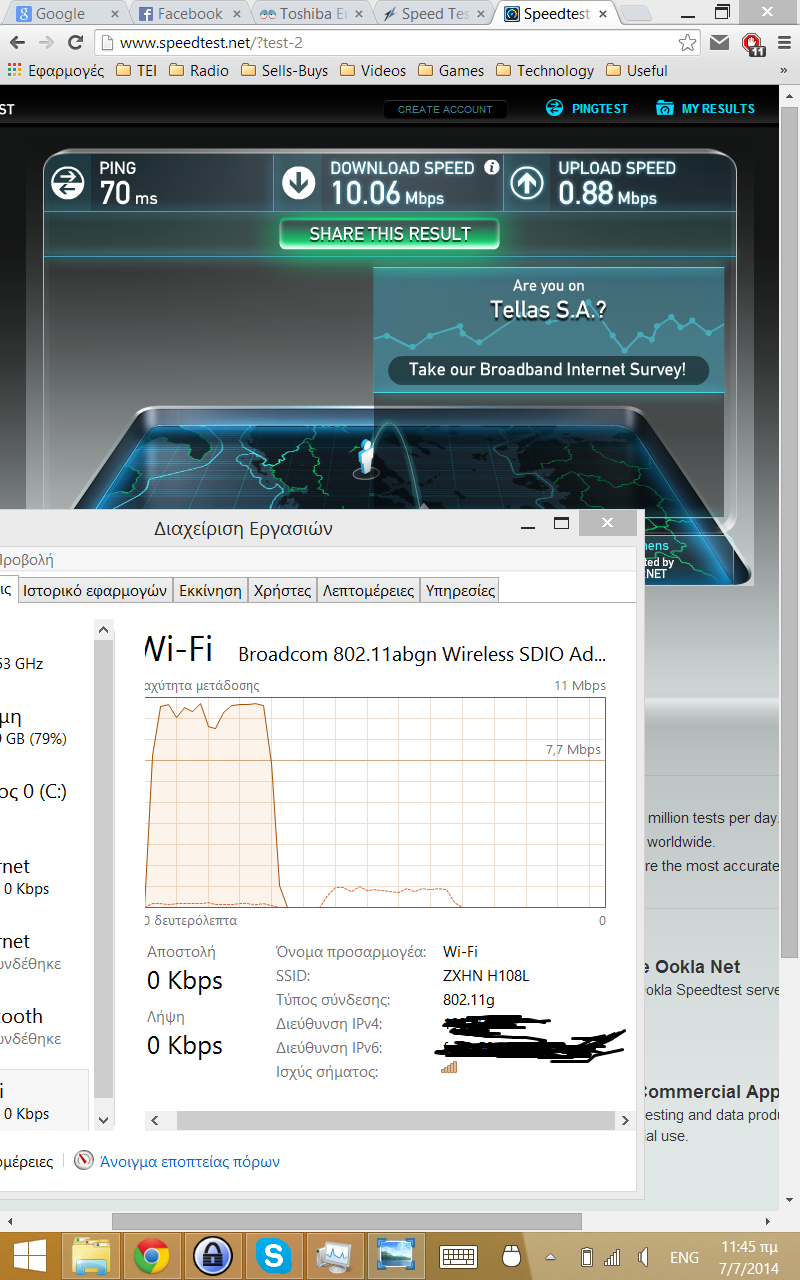800x1280 pixels.
Task: Reload the Speedtest page
Action: click(75, 43)
